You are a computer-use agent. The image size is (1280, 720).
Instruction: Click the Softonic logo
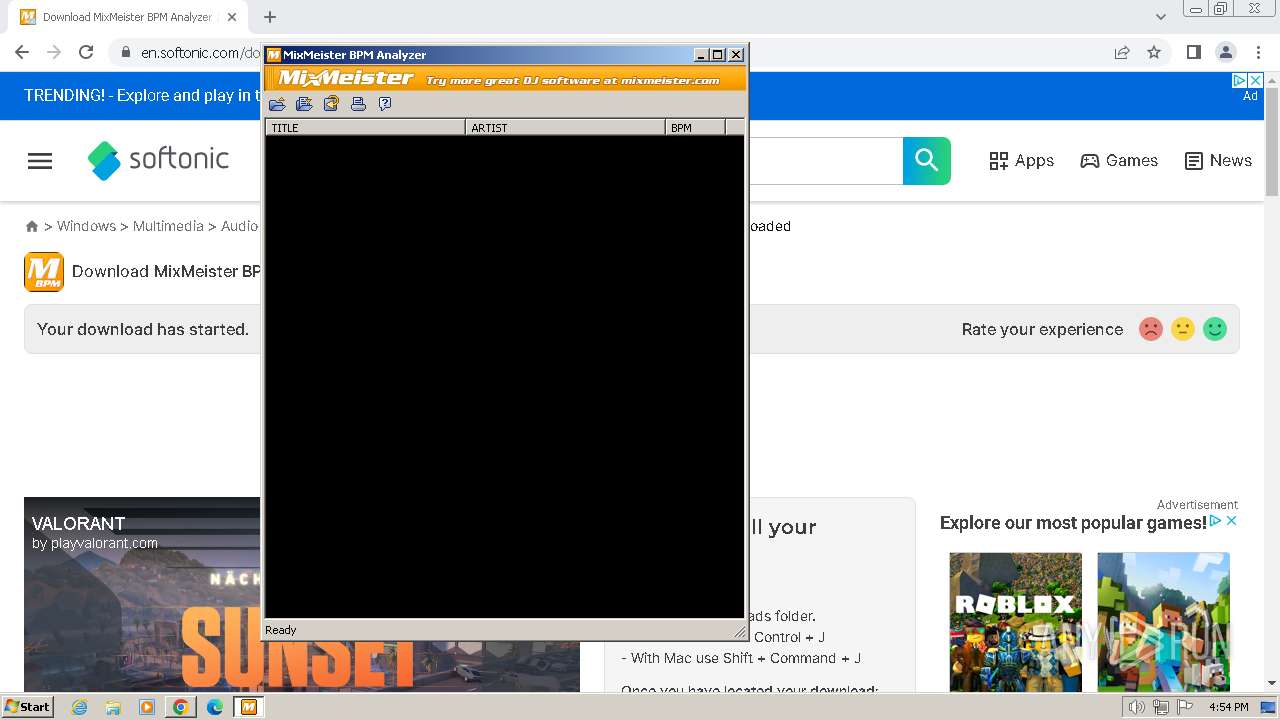coord(158,160)
